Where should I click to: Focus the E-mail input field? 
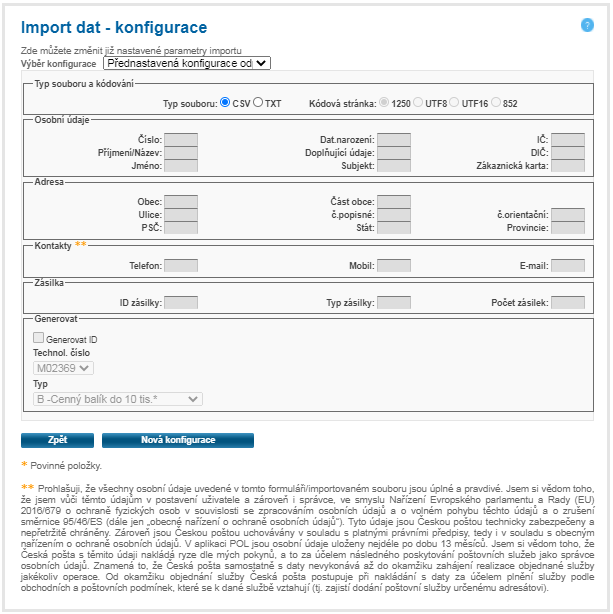click(568, 266)
